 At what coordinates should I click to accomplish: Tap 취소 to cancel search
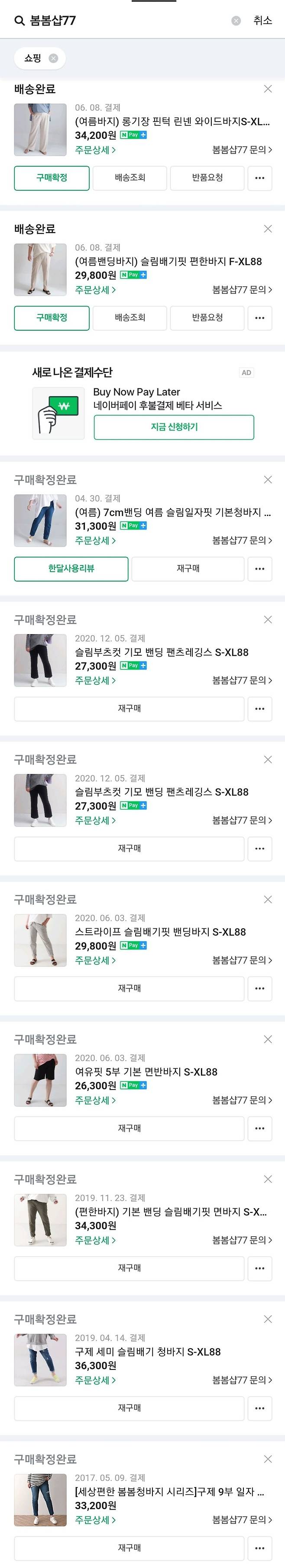262,21
